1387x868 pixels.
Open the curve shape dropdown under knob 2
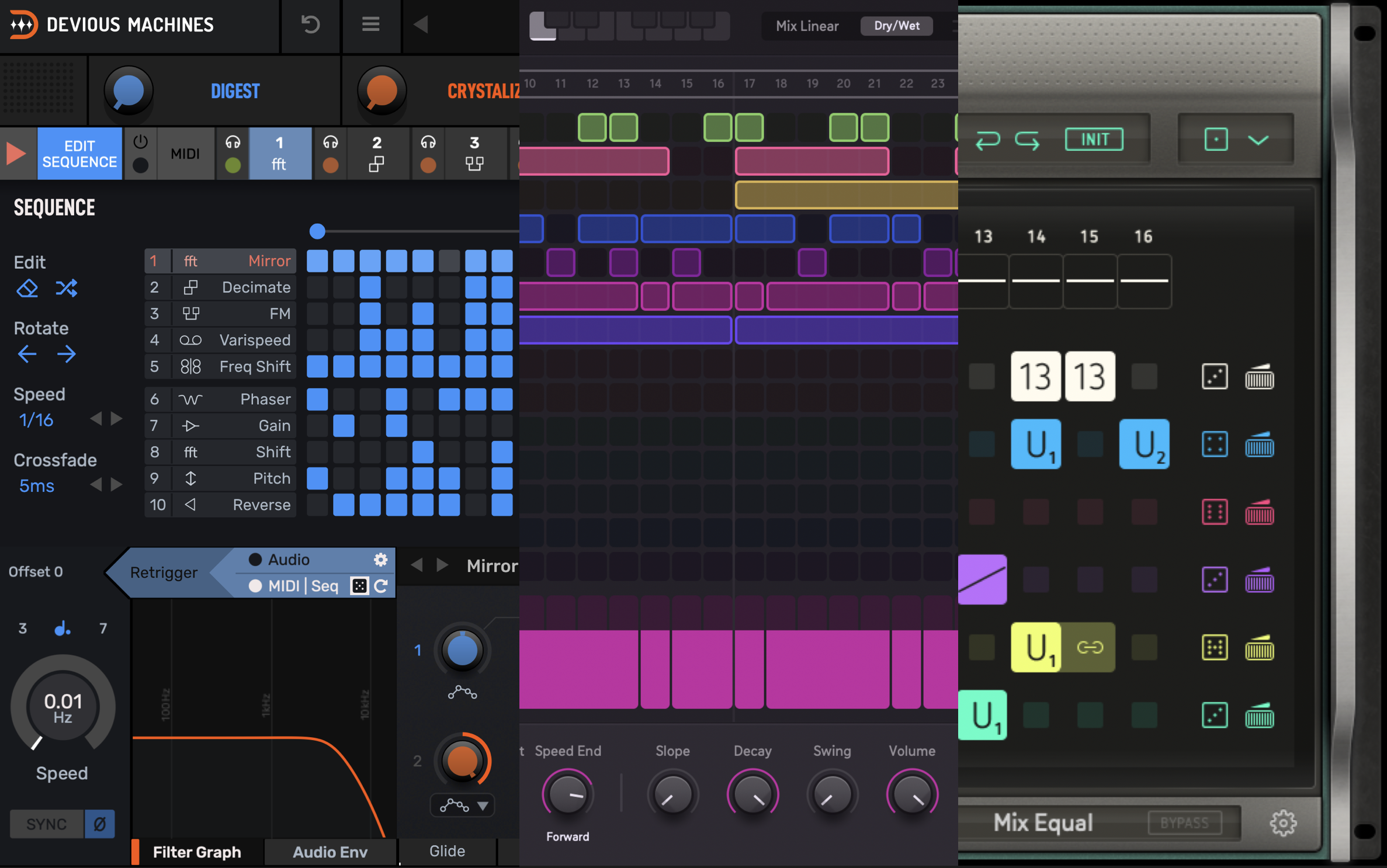point(483,806)
